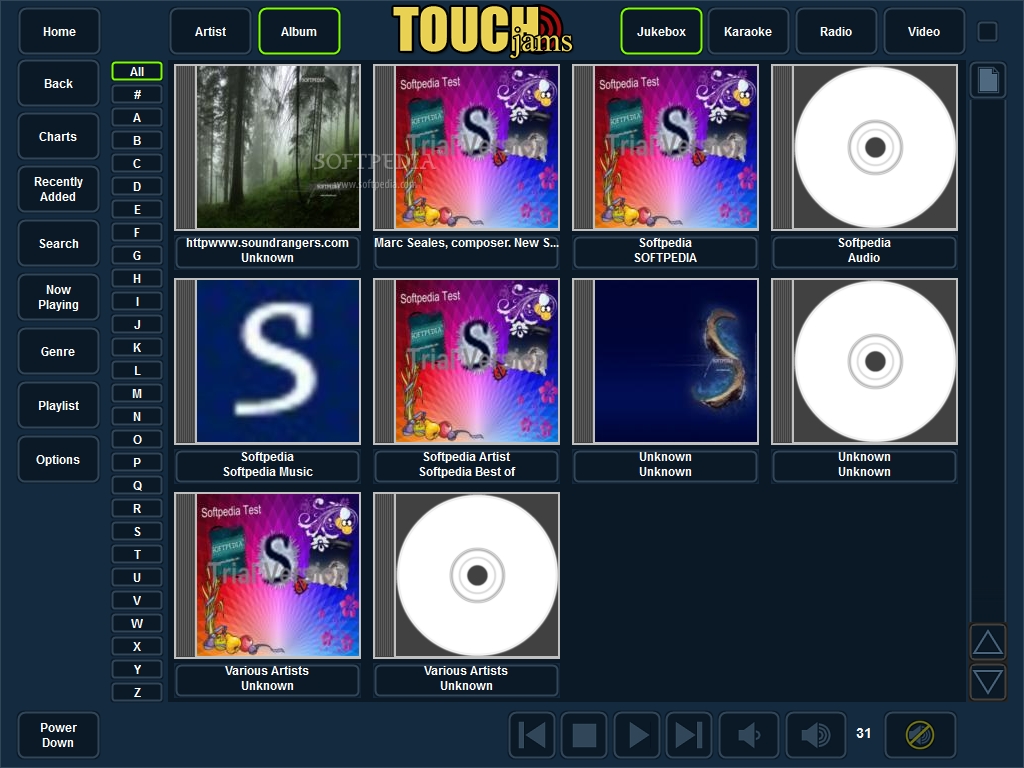
Task: Open the Search screen
Action: (x=59, y=244)
